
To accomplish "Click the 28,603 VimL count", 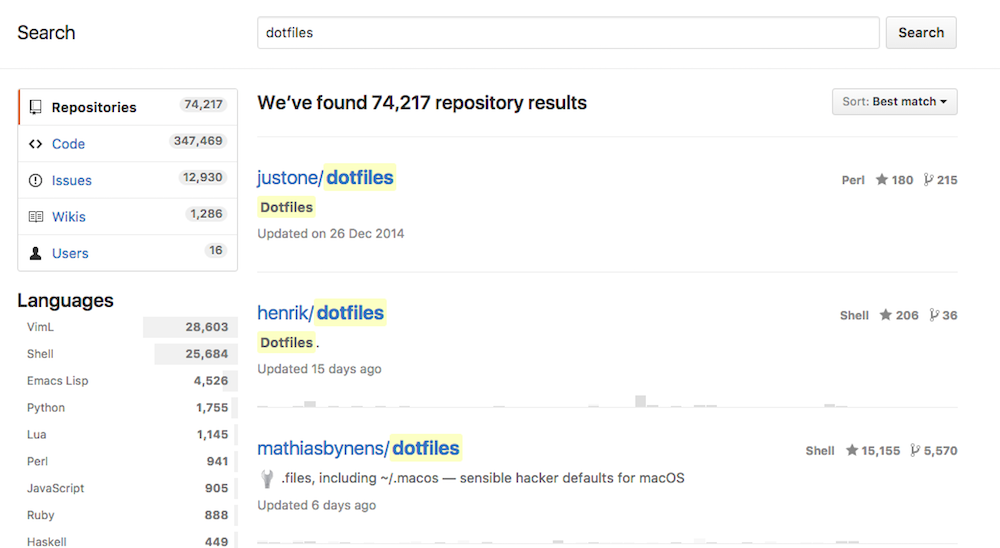I will pos(207,327).
